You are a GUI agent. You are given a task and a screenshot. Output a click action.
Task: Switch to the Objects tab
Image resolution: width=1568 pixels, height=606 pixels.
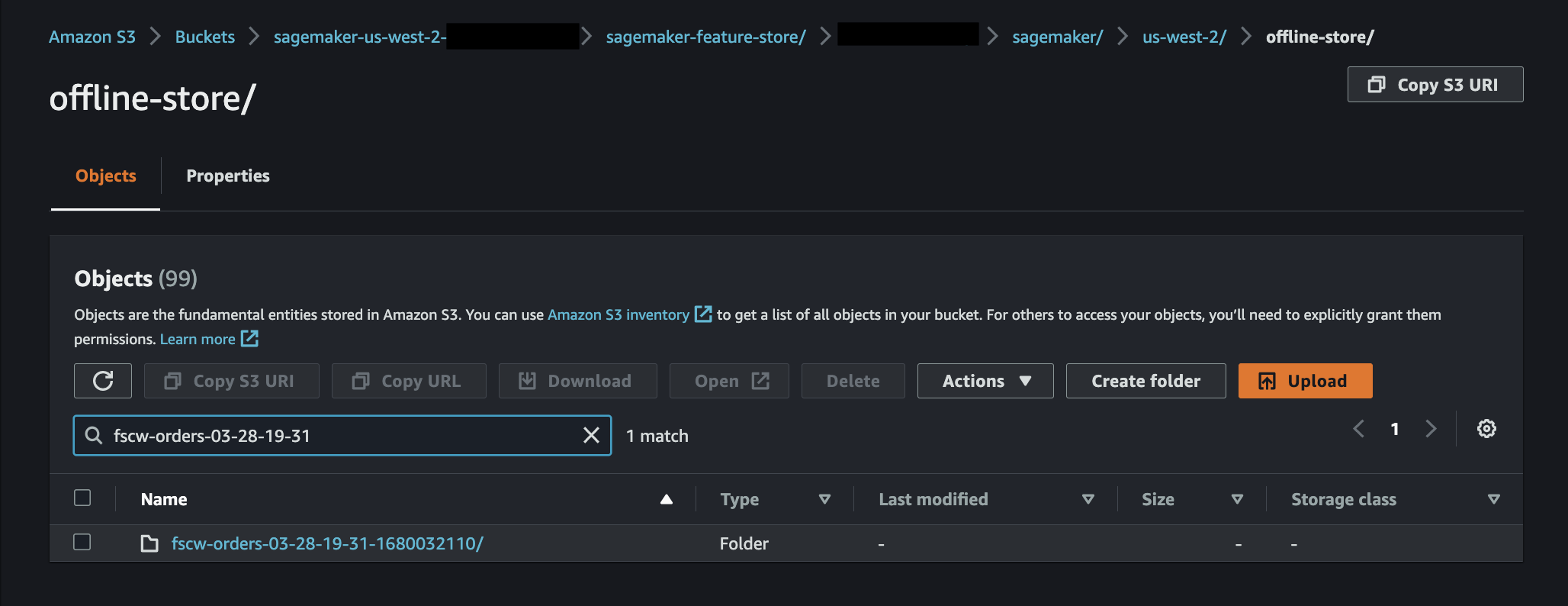105,176
